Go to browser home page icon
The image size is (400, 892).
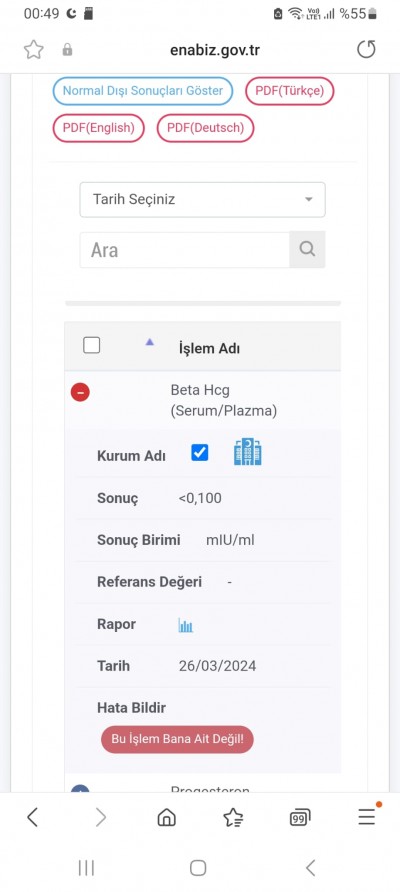(x=166, y=817)
